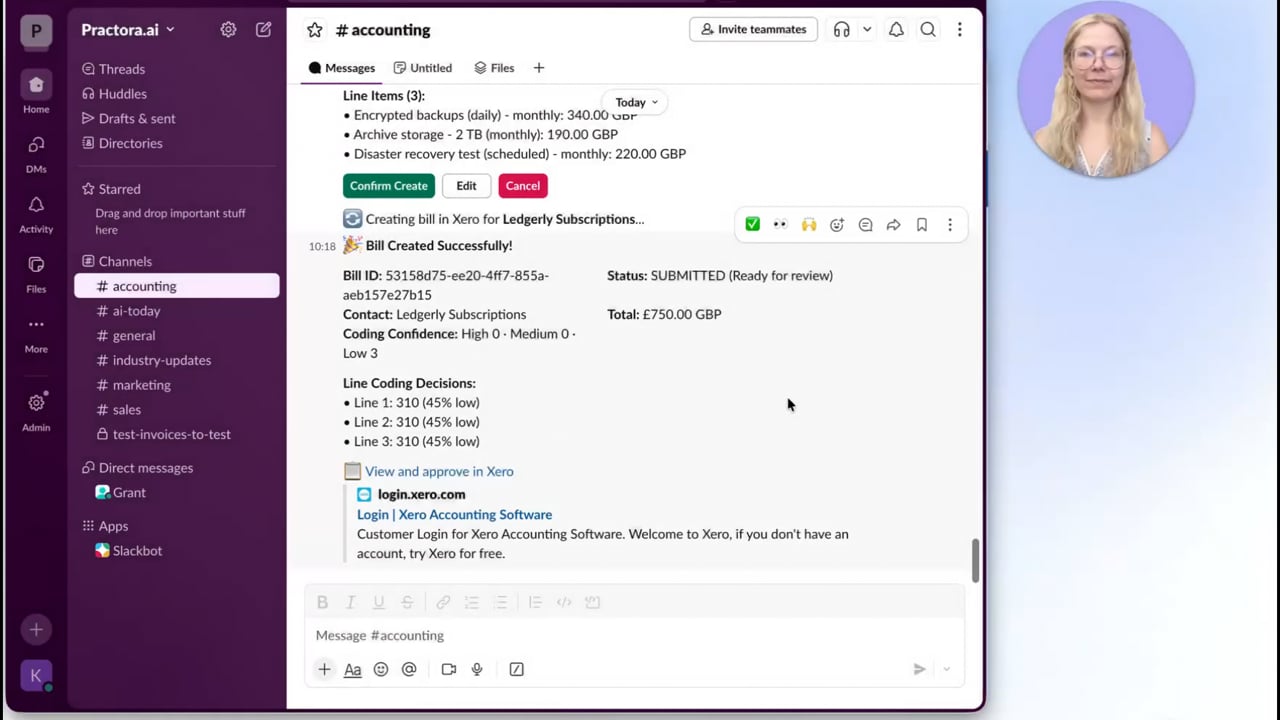Open more message actions menu
Image resolution: width=1280 pixels, height=720 pixels.
click(x=950, y=225)
